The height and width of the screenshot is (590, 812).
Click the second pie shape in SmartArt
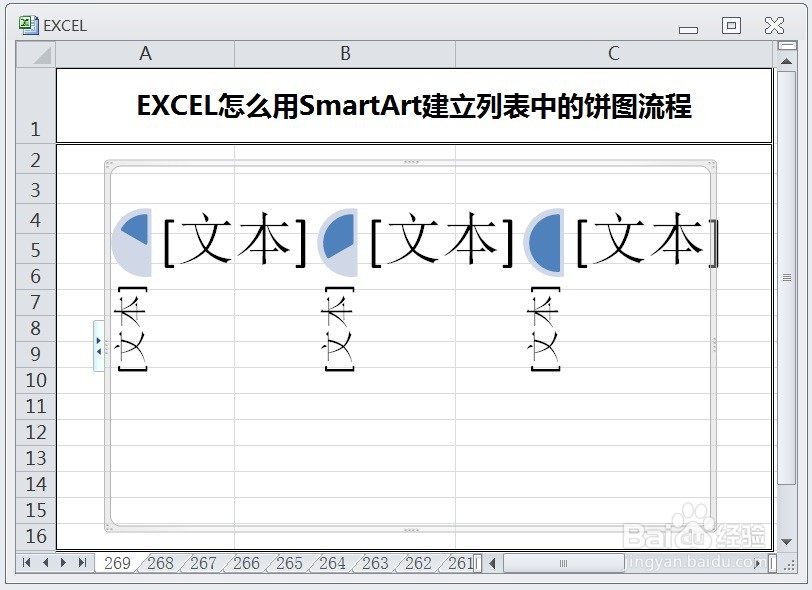338,242
